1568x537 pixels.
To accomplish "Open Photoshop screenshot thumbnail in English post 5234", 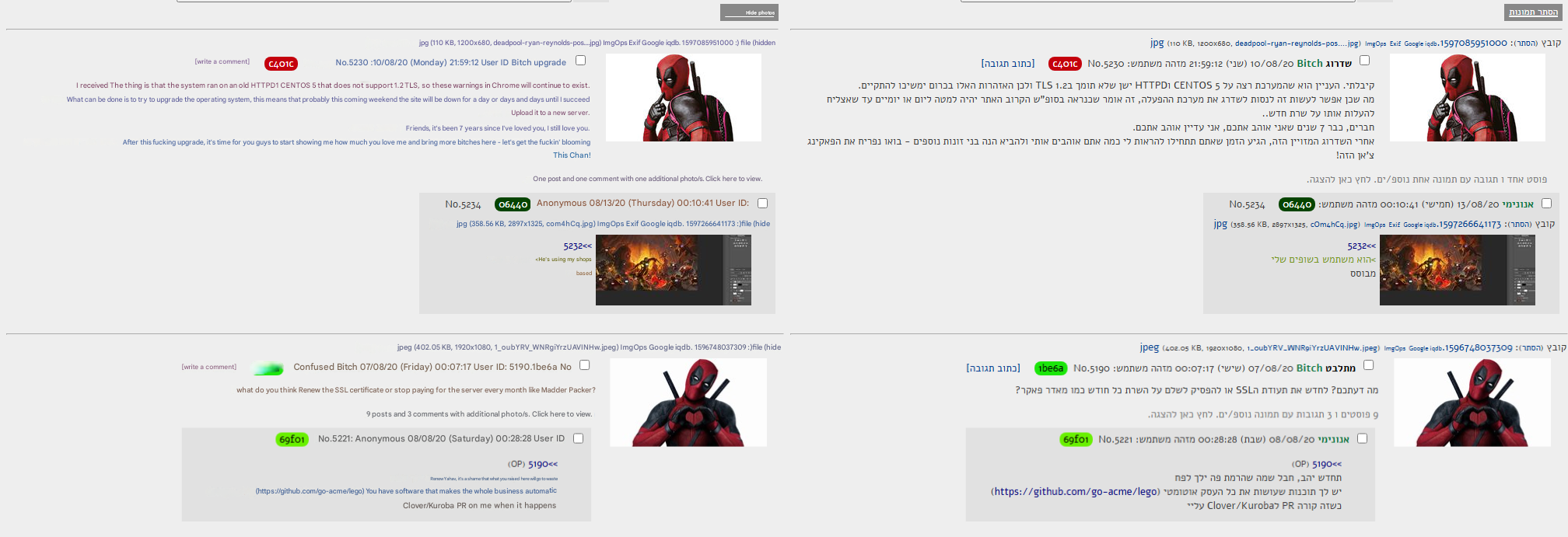I will [x=674, y=270].
